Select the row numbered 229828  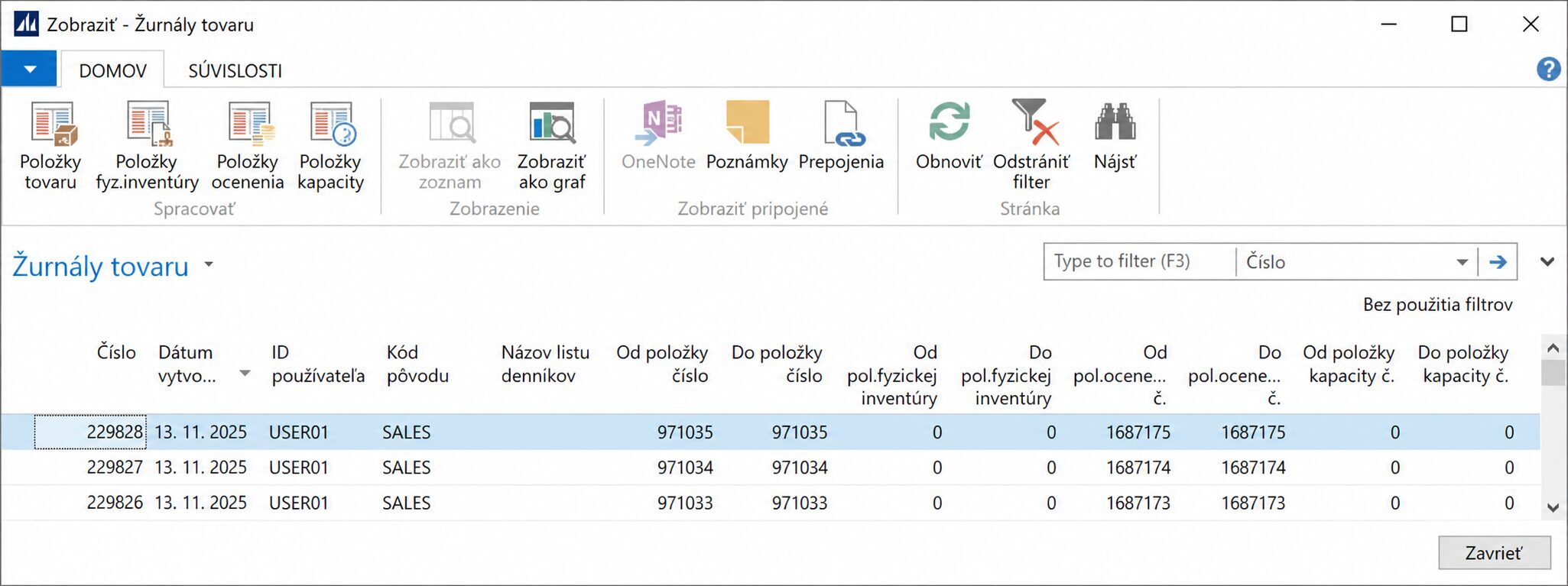[x=770, y=432]
